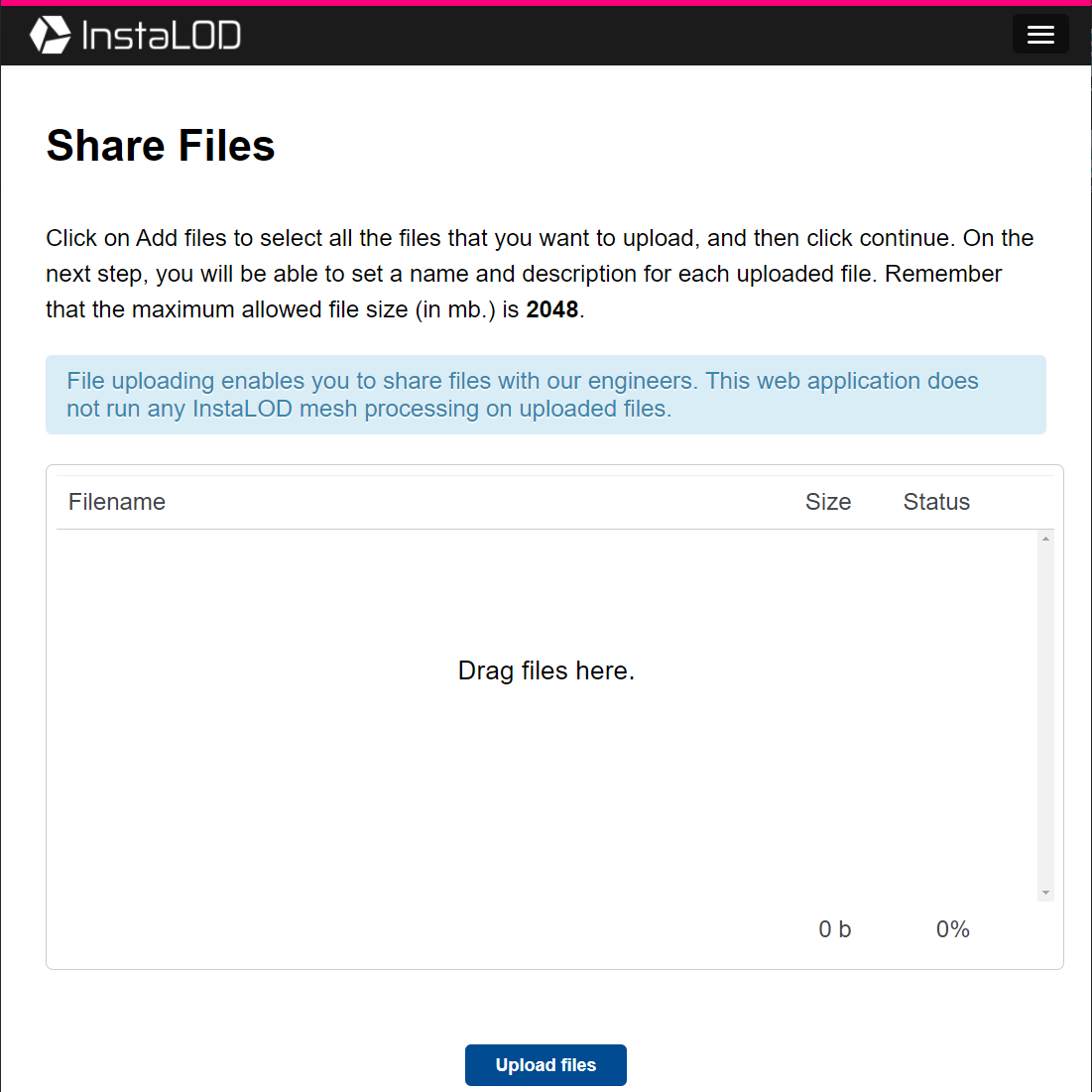Image resolution: width=1092 pixels, height=1092 pixels.
Task: Click the 0 b total size value
Action: 834,929
